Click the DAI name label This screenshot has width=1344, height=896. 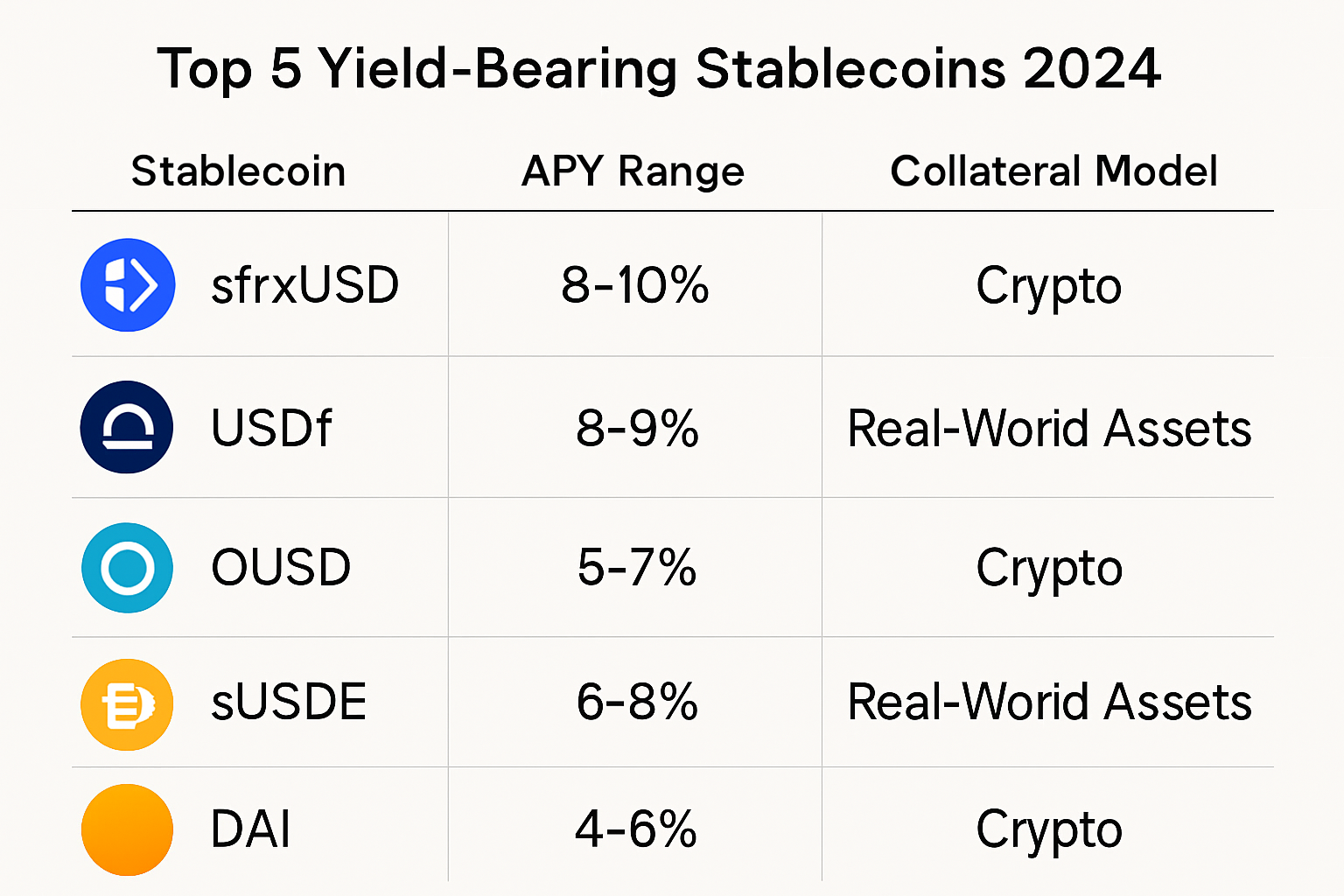(x=251, y=829)
